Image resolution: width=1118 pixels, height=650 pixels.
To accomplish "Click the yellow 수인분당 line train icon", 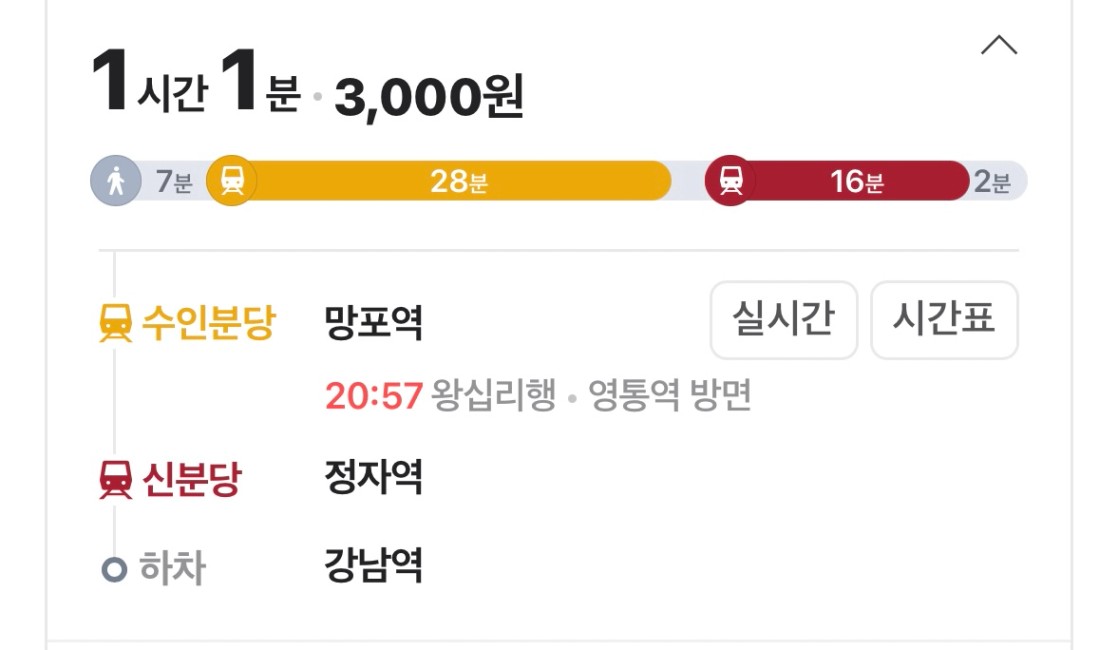I will coord(116,323).
